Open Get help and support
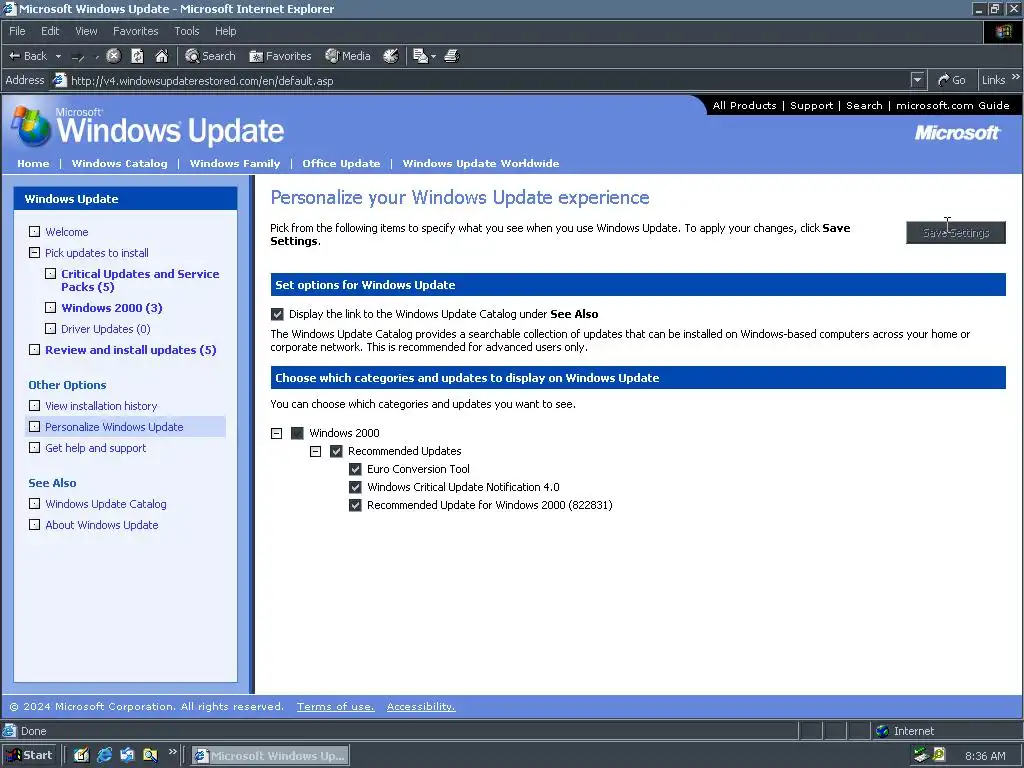 (95, 447)
